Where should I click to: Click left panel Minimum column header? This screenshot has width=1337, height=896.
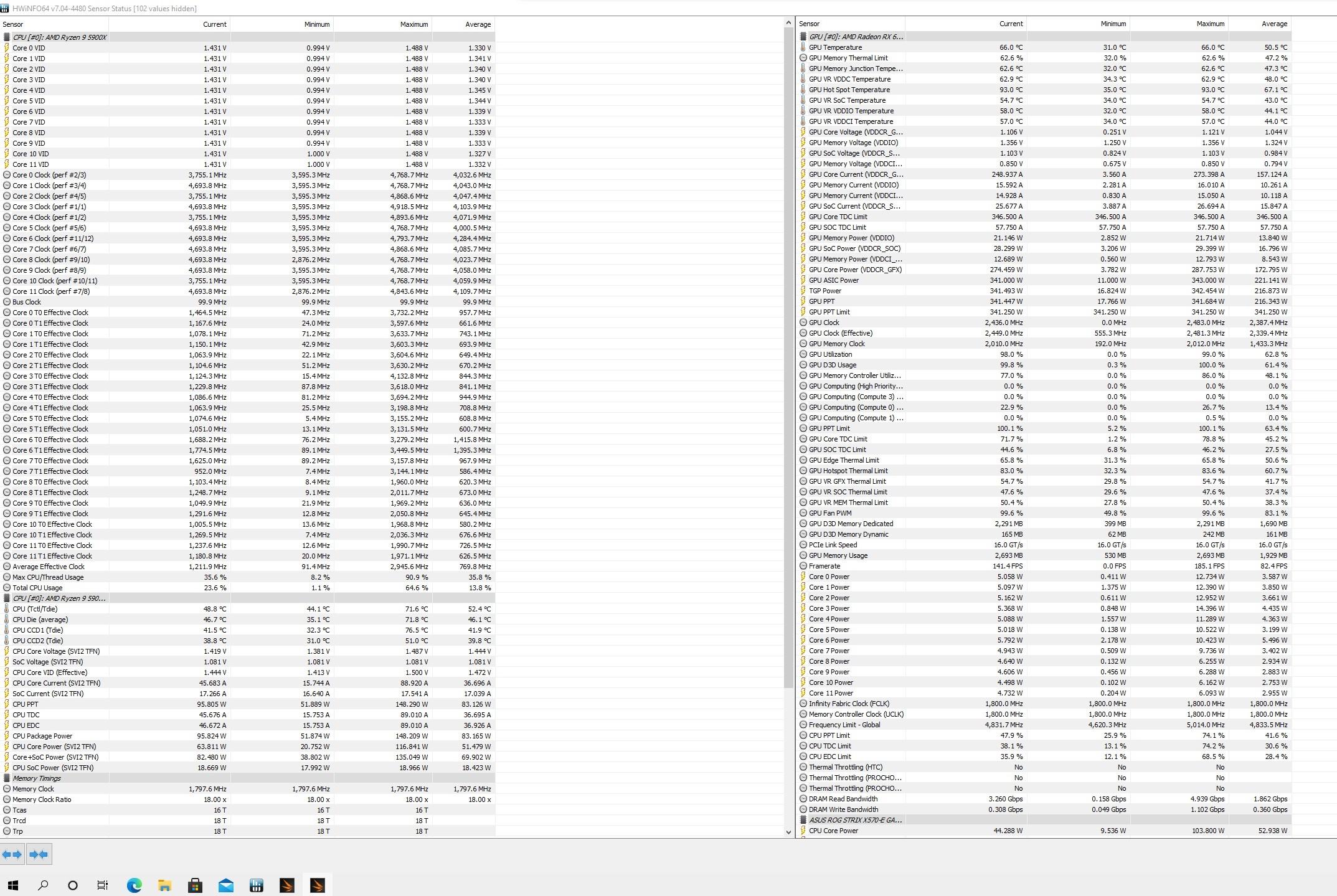point(282,24)
